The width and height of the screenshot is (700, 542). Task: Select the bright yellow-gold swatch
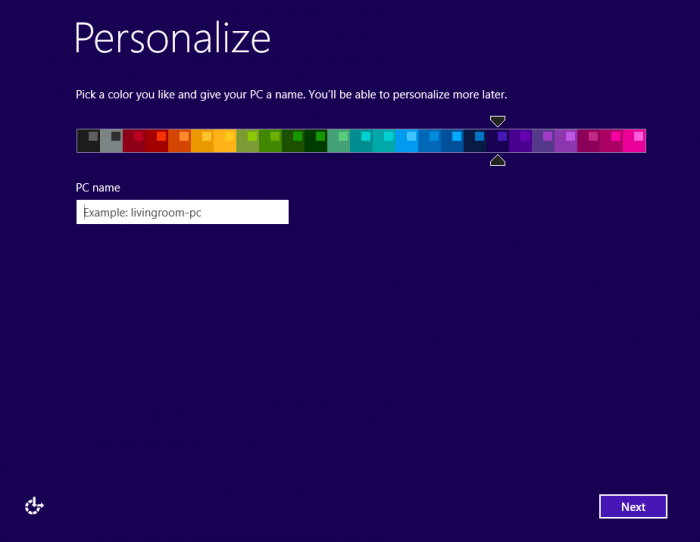[x=225, y=141]
